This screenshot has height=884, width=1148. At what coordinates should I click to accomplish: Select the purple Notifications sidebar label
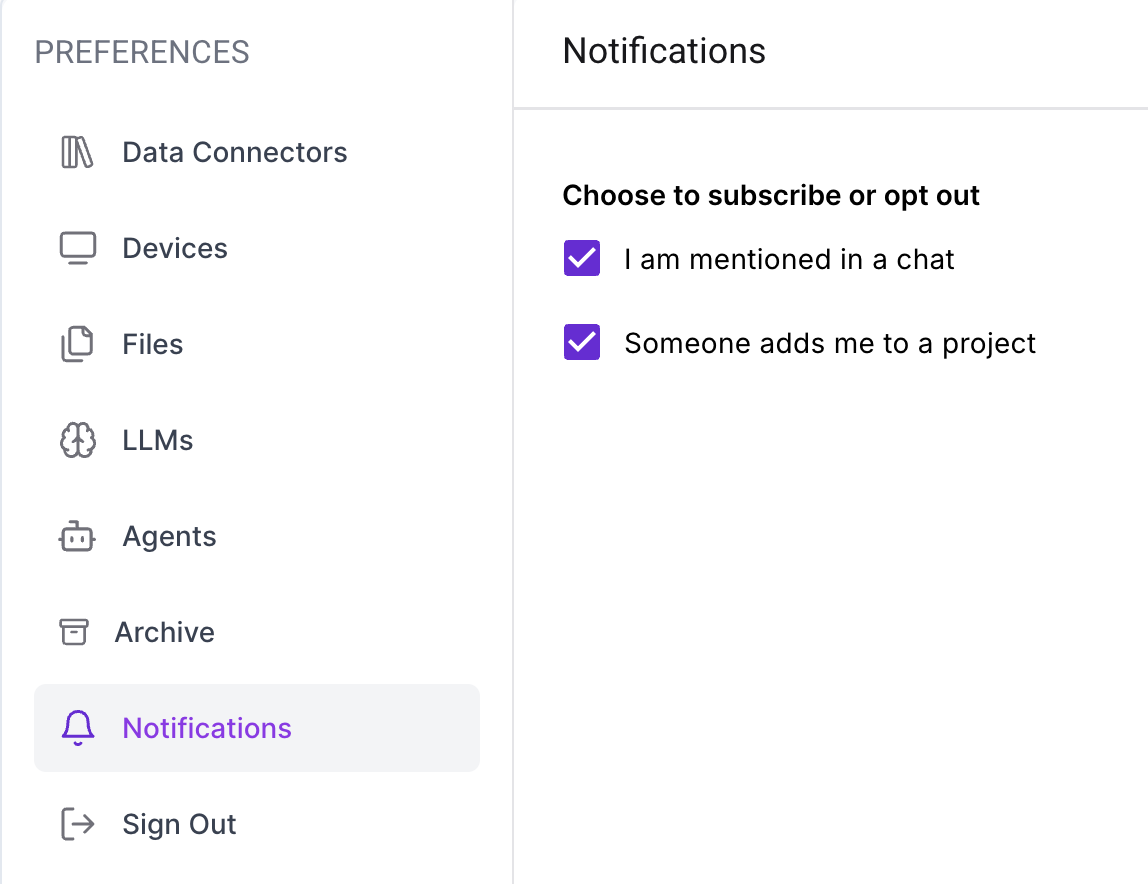click(x=207, y=728)
